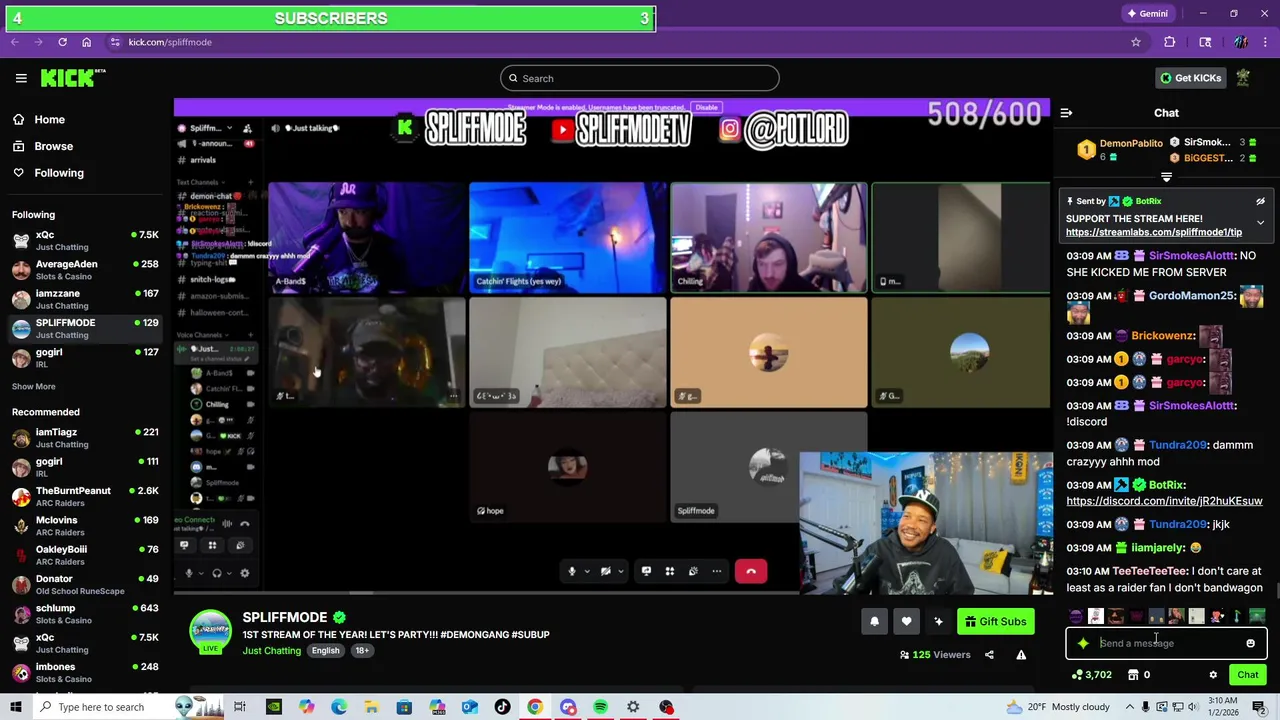Click Tundra209 username on jkjk message
Viewport: 1280px width, 720px height.
[x=1178, y=524]
